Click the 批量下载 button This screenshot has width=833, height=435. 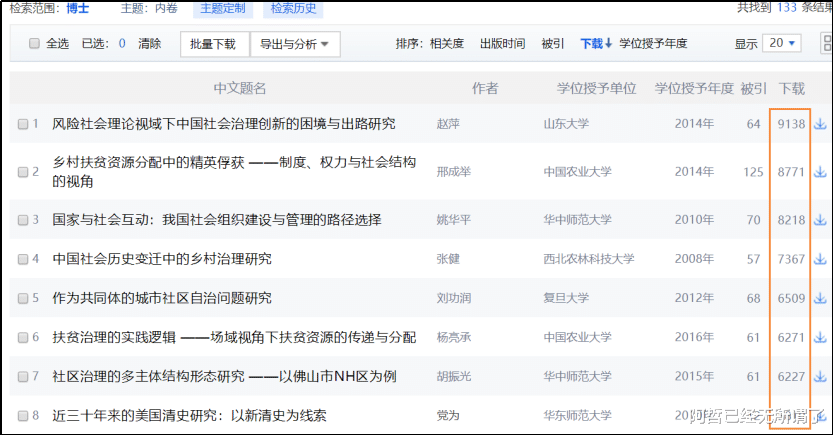[x=215, y=44]
